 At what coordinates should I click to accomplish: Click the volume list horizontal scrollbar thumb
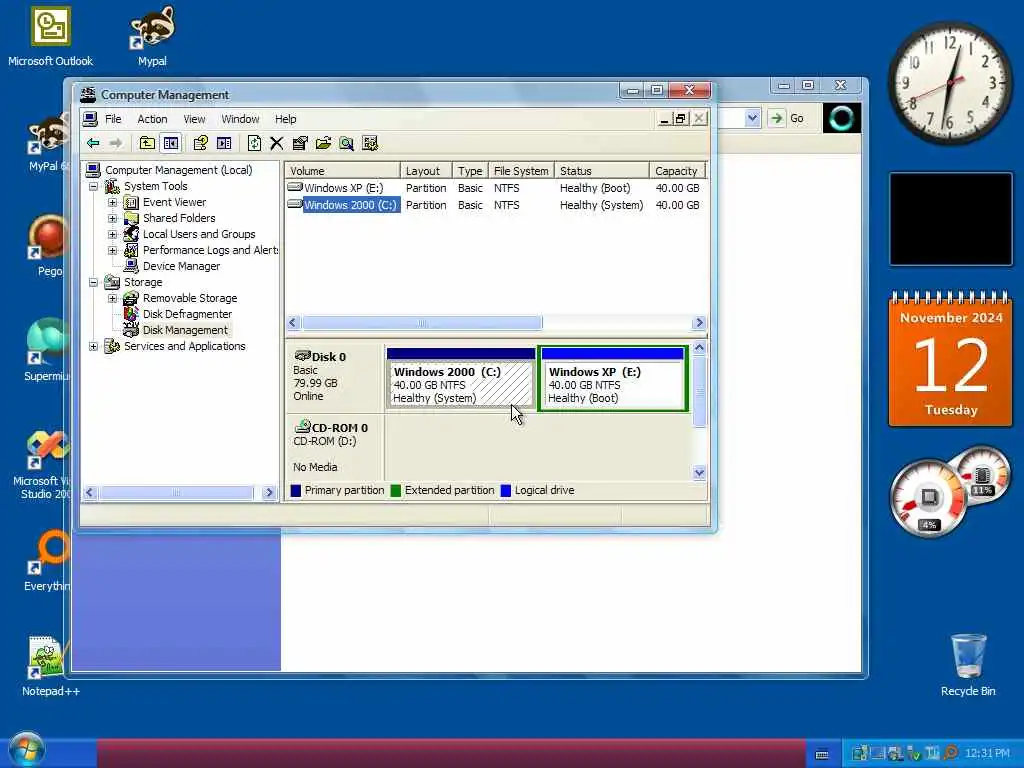422,323
